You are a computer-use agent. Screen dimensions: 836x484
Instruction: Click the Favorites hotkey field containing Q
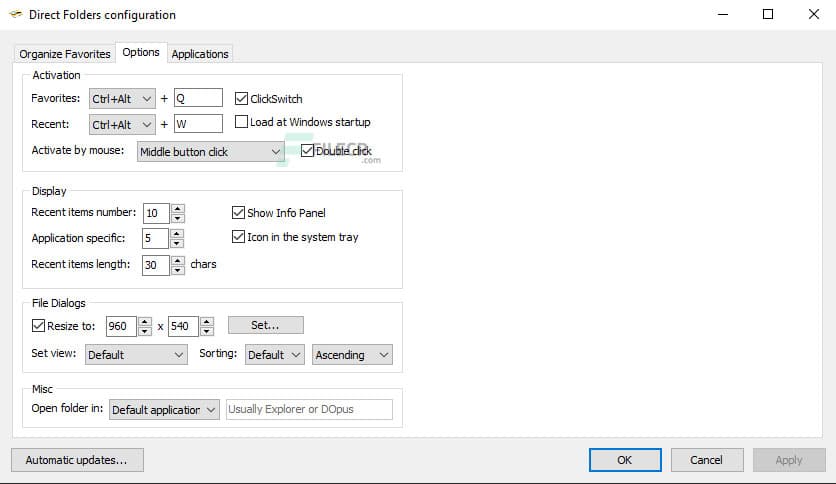[x=198, y=98]
